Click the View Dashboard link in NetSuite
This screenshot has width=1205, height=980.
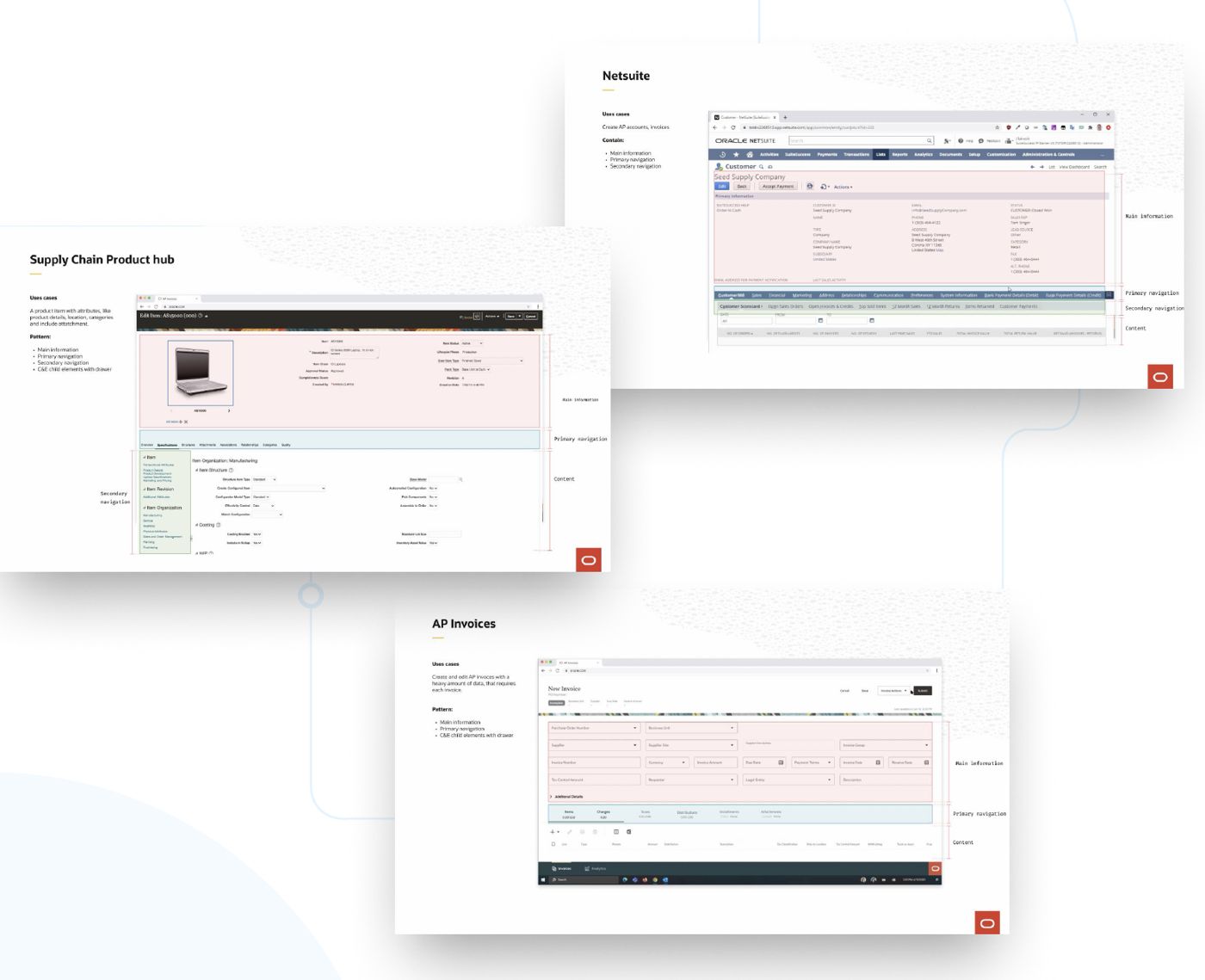(1074, 167)
